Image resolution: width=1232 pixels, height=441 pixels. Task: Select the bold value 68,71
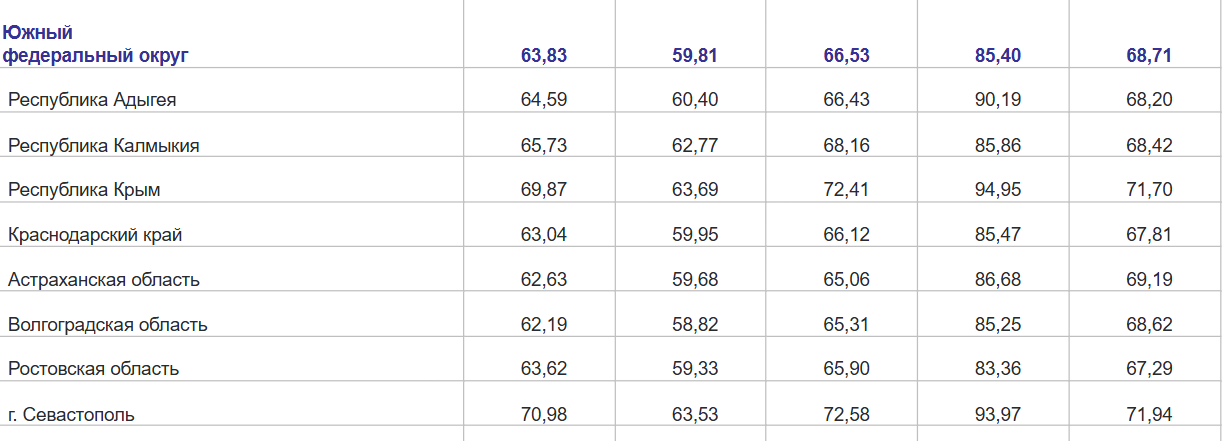(x=1149, y=56)
